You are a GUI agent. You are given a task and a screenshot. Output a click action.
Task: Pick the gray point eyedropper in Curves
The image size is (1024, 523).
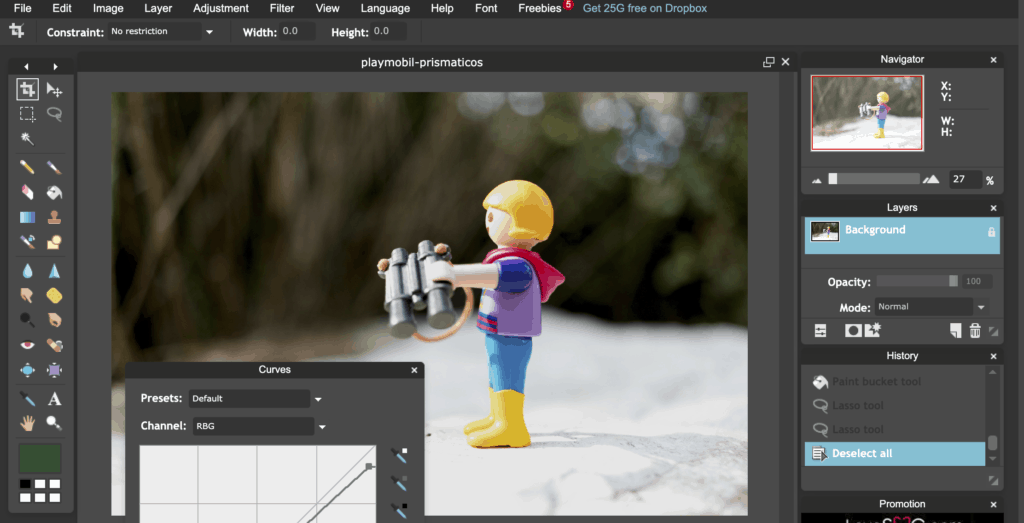pos(398,483)
